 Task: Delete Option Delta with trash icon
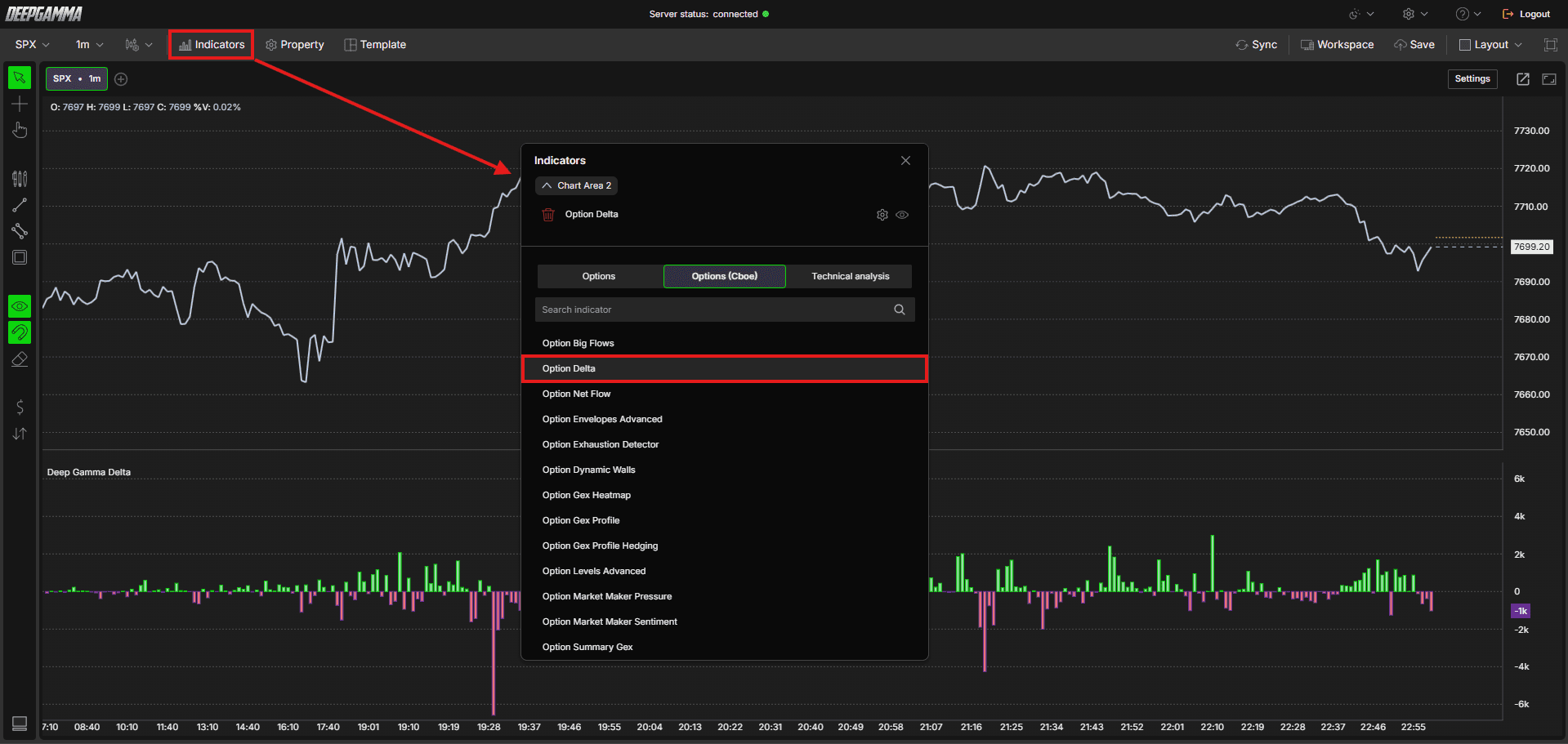pos(548,215)
